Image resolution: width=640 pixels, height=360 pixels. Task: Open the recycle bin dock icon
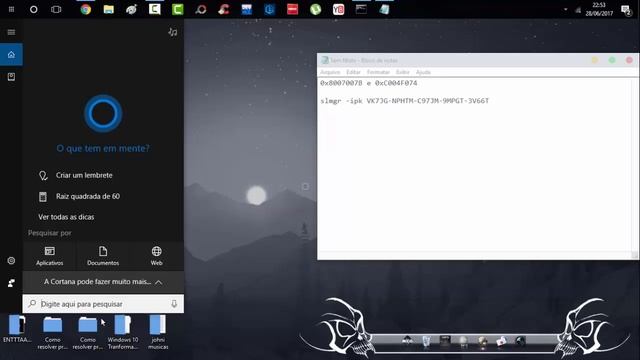pos(426,341)
